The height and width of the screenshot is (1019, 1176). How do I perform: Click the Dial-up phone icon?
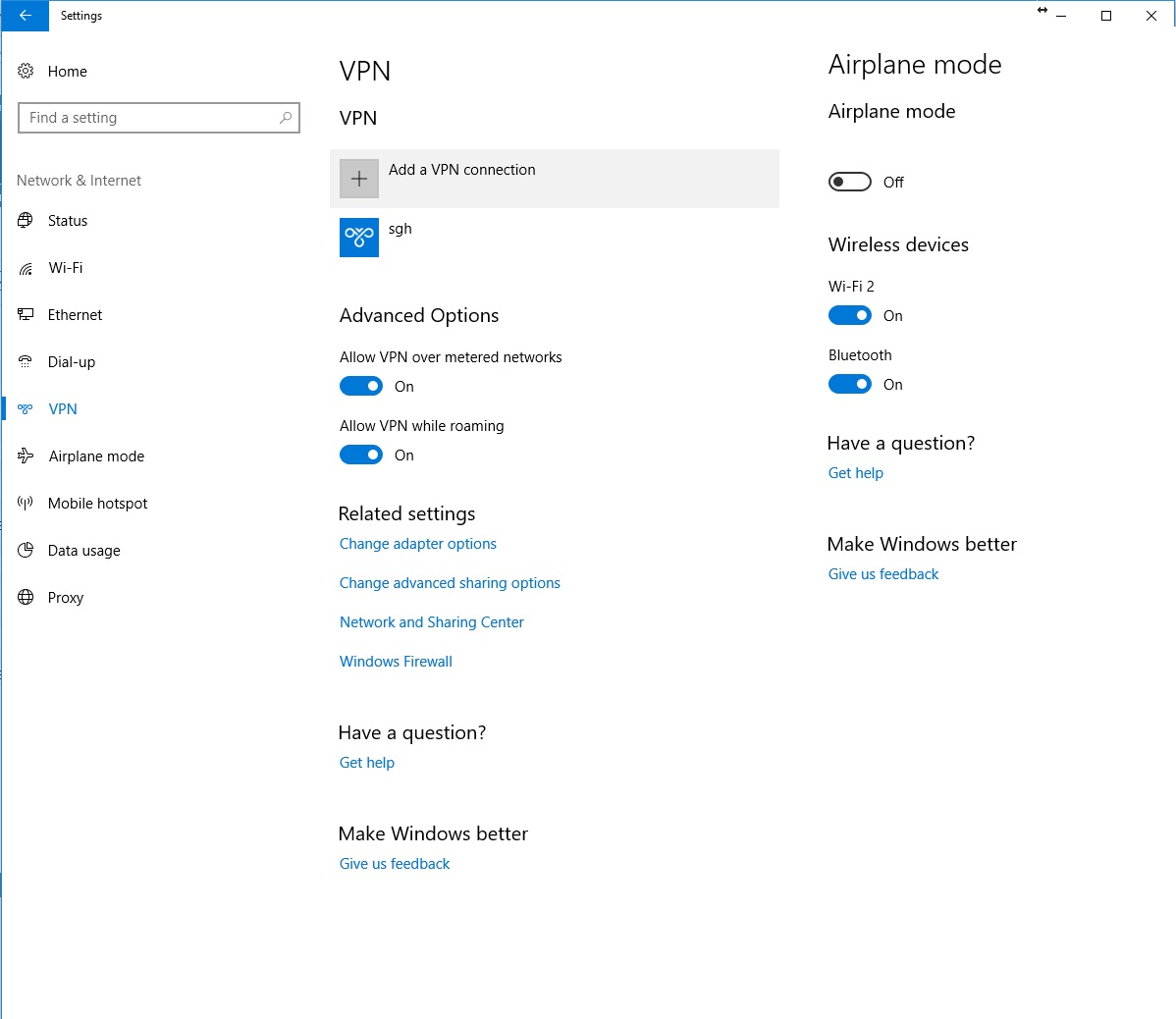pyautogui.click(x=26, y=362)
